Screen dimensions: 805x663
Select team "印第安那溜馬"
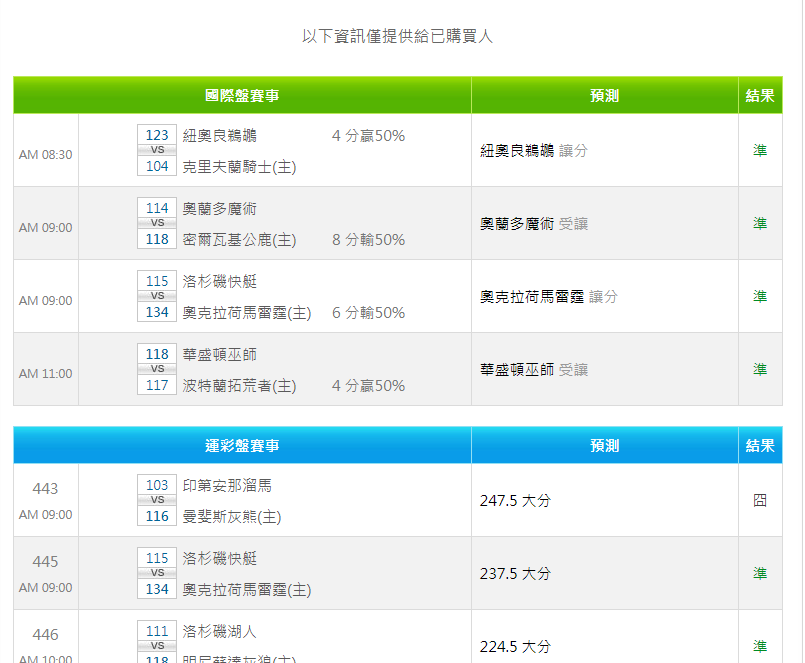[227, 485]
